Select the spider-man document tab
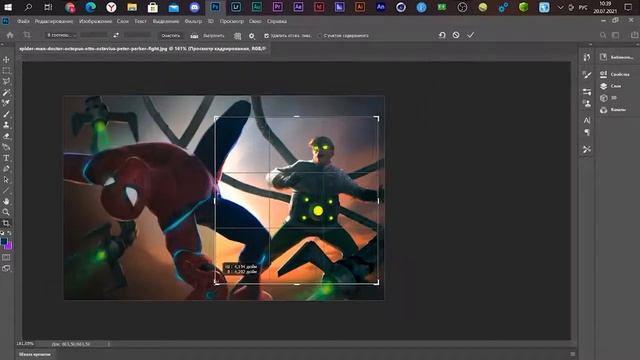The image size is (640, 360). (x=143, y=49)
